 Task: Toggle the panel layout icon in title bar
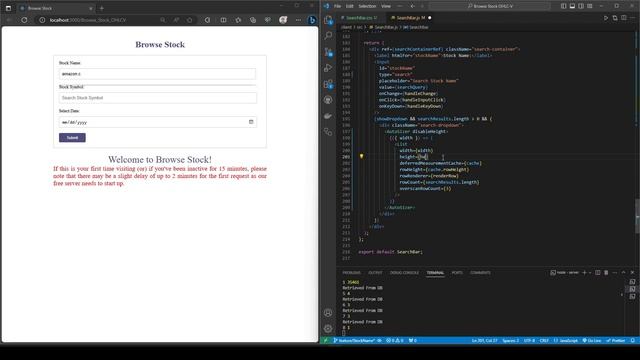click(x=572, y=6)
